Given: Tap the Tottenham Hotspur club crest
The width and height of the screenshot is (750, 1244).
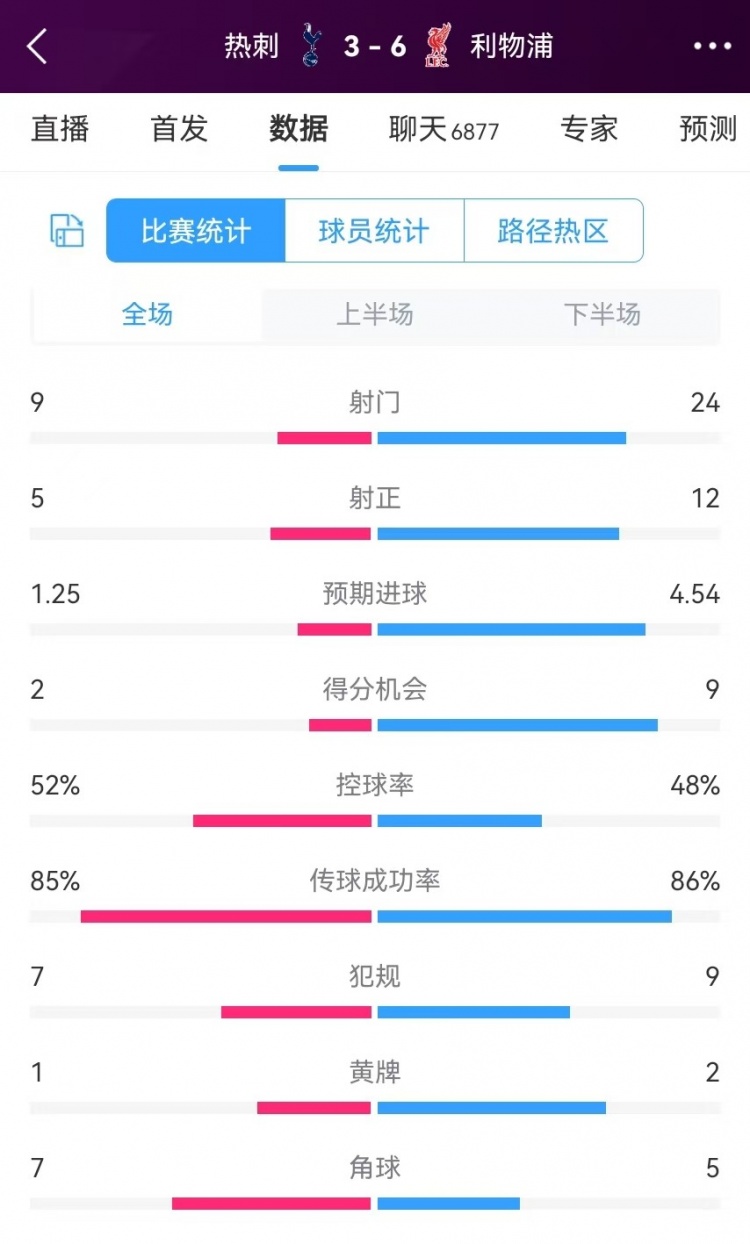Looking at the screenshot, I should pos(311,46).
